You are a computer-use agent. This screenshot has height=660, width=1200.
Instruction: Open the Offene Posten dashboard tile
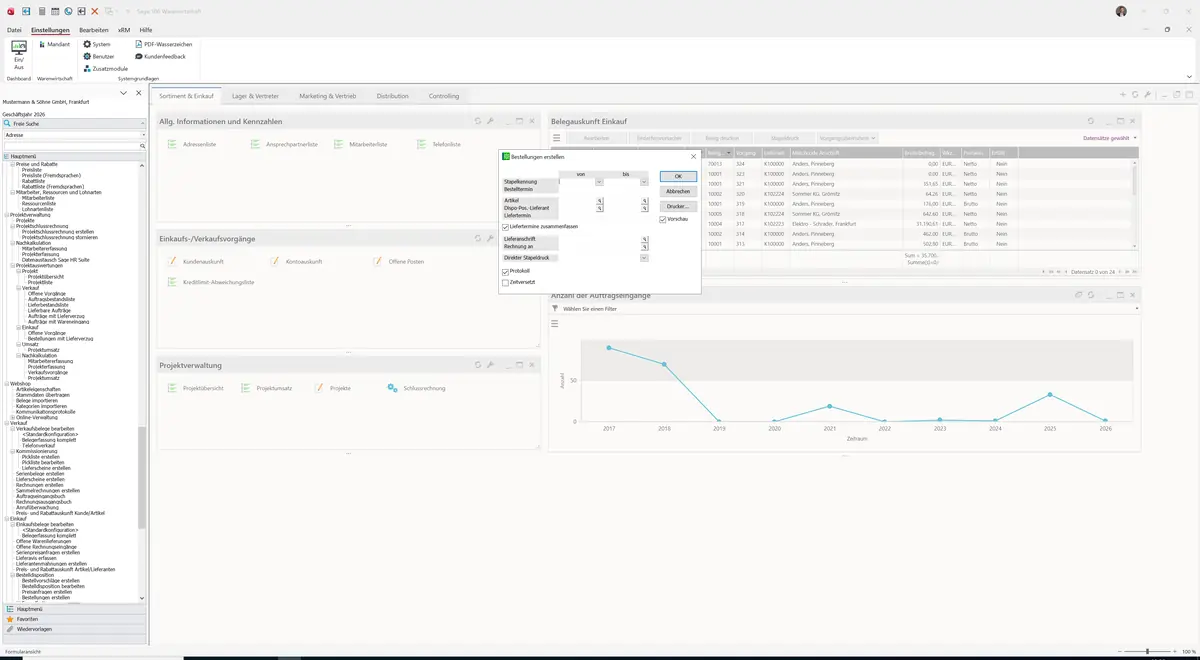tap(398, 262)
